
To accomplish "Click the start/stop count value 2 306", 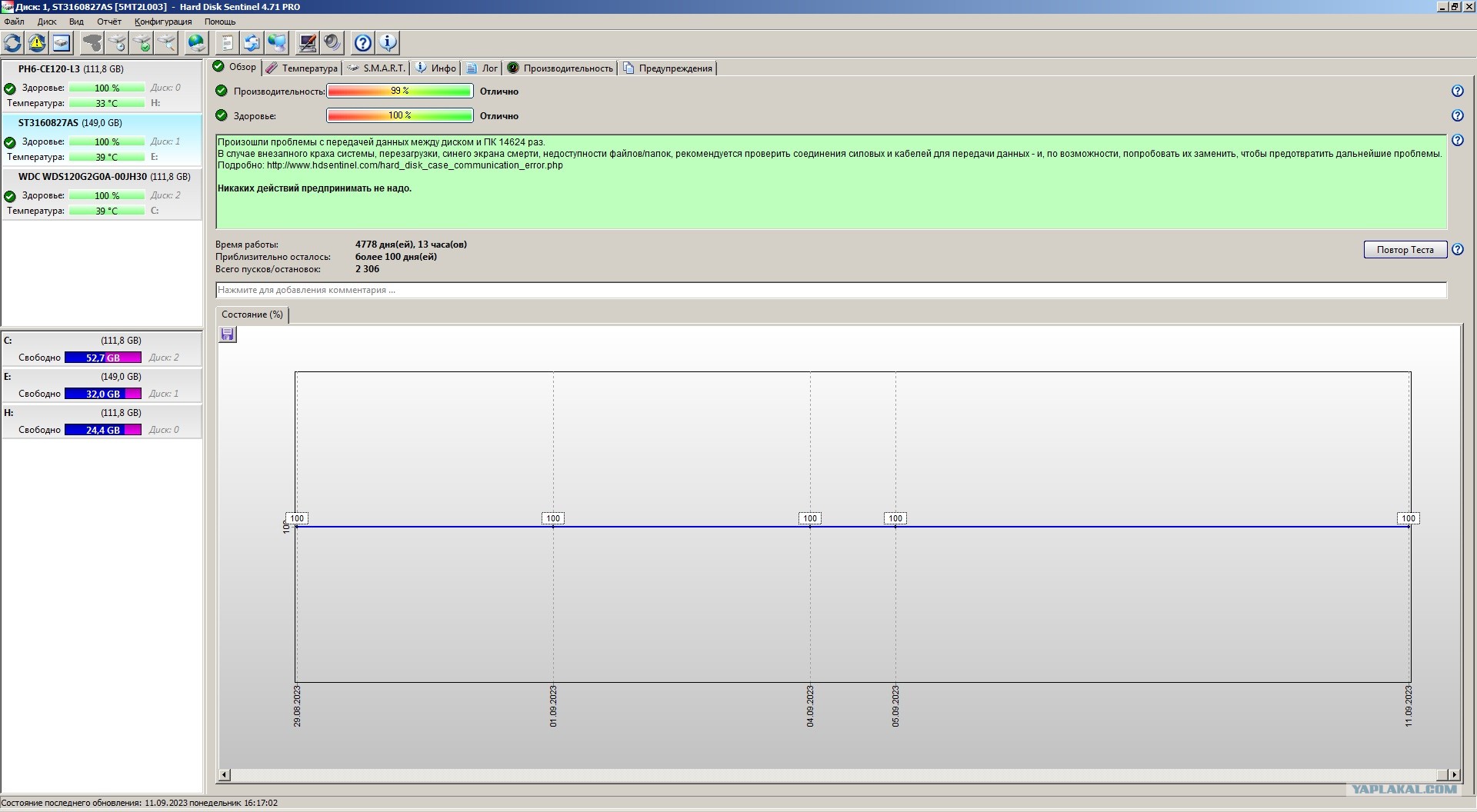I will point(367,269).
